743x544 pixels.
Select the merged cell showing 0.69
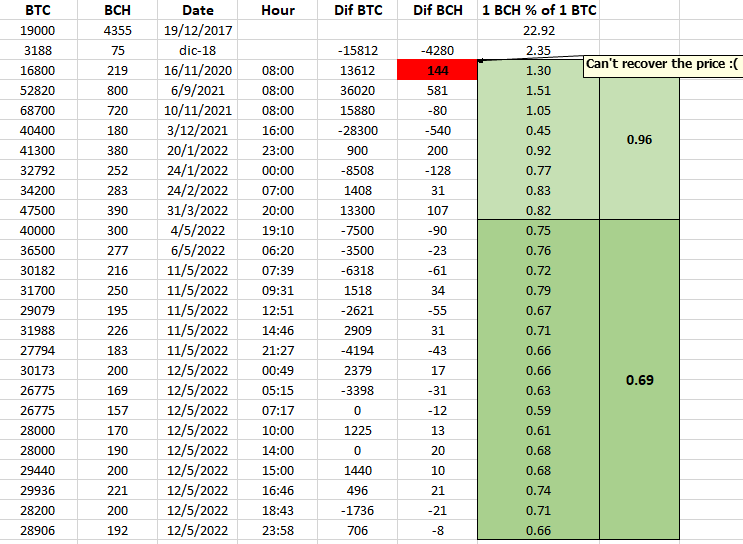pos(639,380)
